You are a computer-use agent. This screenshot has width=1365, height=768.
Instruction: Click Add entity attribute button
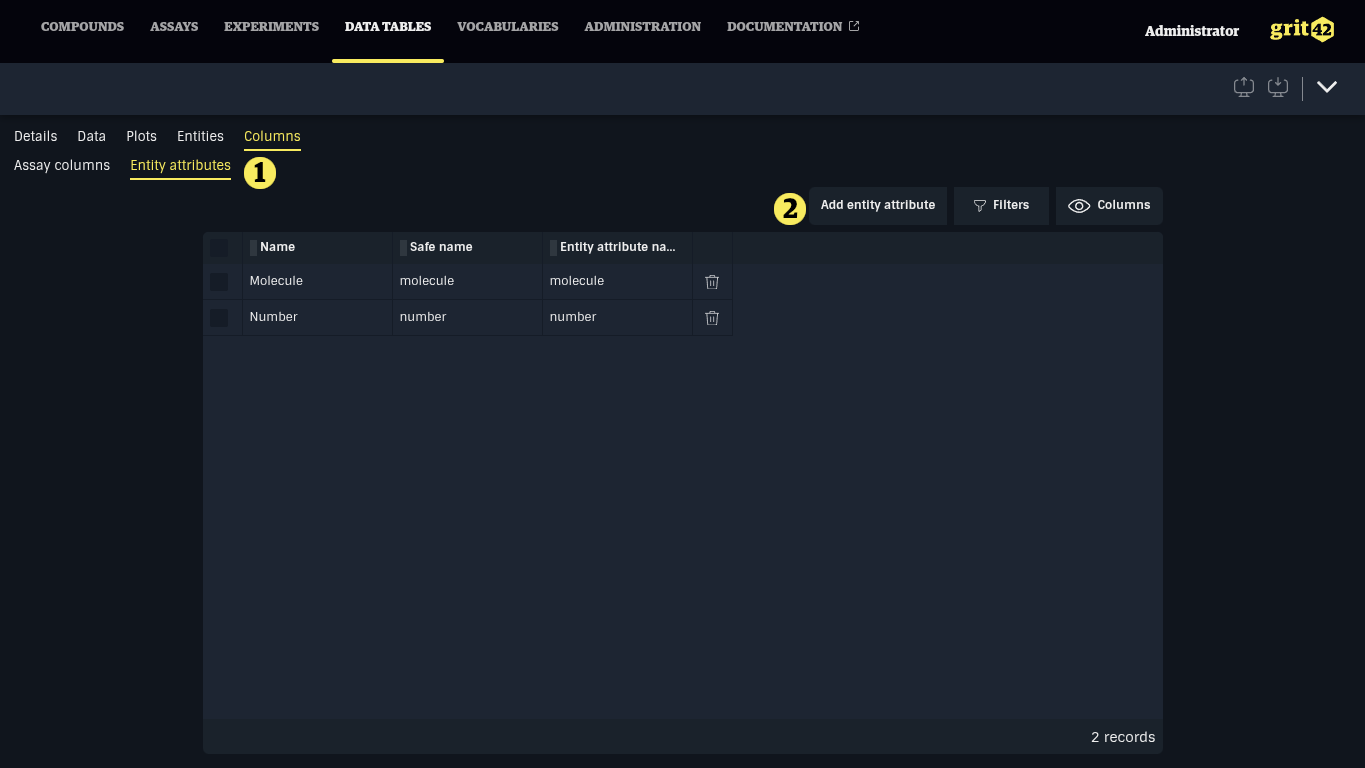[878, 206]
